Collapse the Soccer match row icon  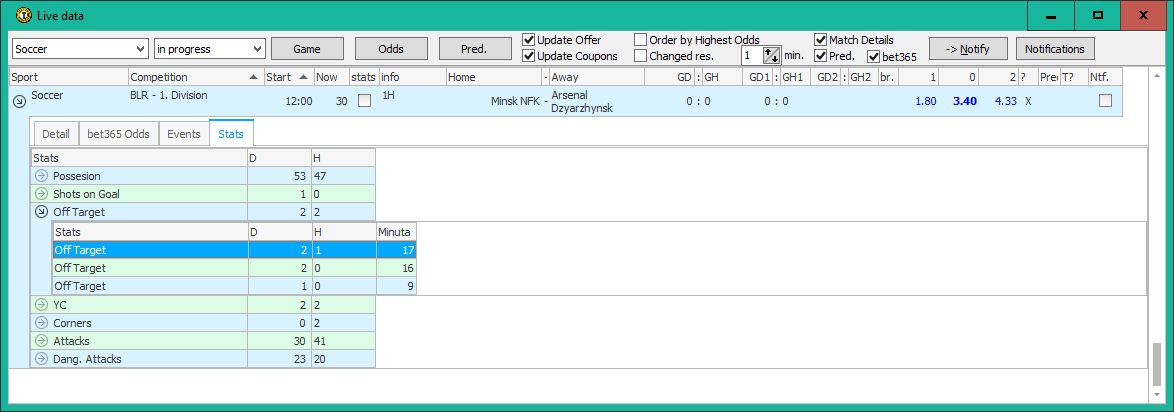tap(19, 100)
